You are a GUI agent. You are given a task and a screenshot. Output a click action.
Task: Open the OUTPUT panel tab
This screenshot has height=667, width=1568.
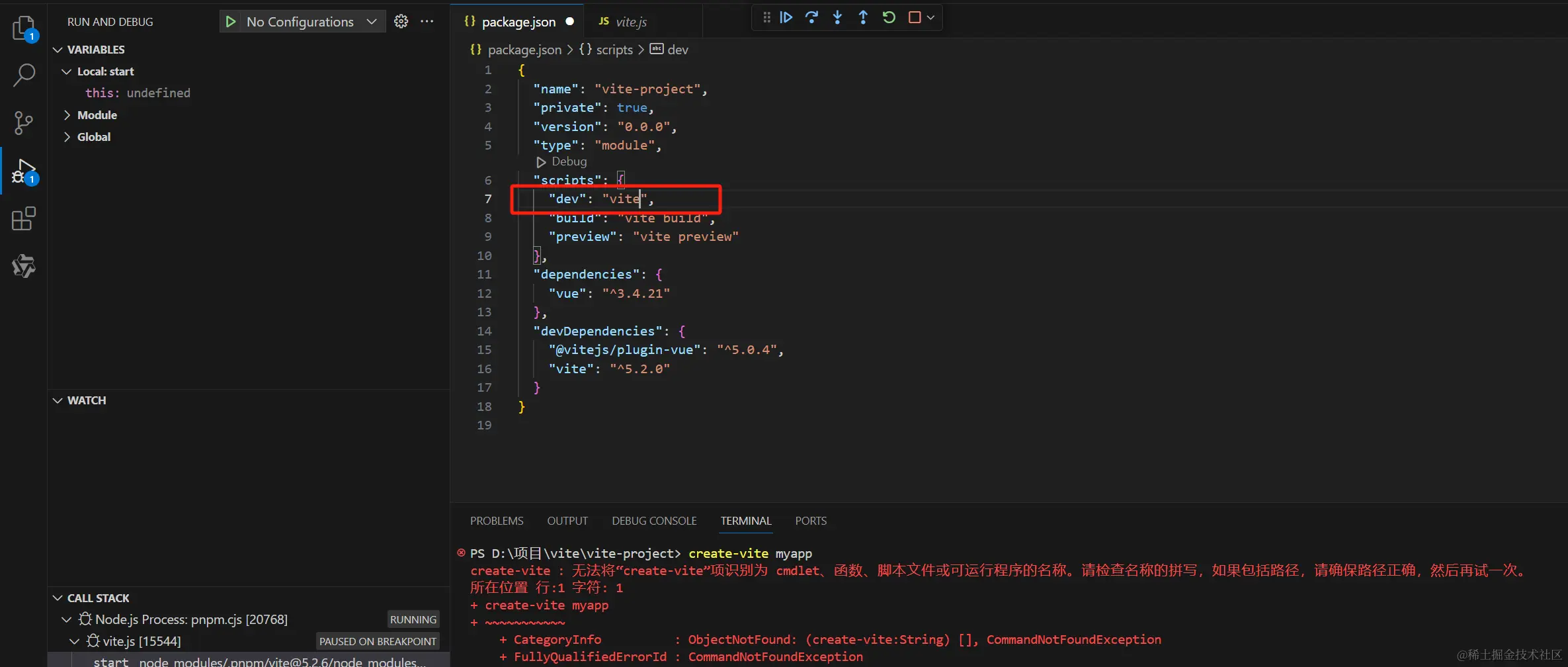click(x=567, y=521)
